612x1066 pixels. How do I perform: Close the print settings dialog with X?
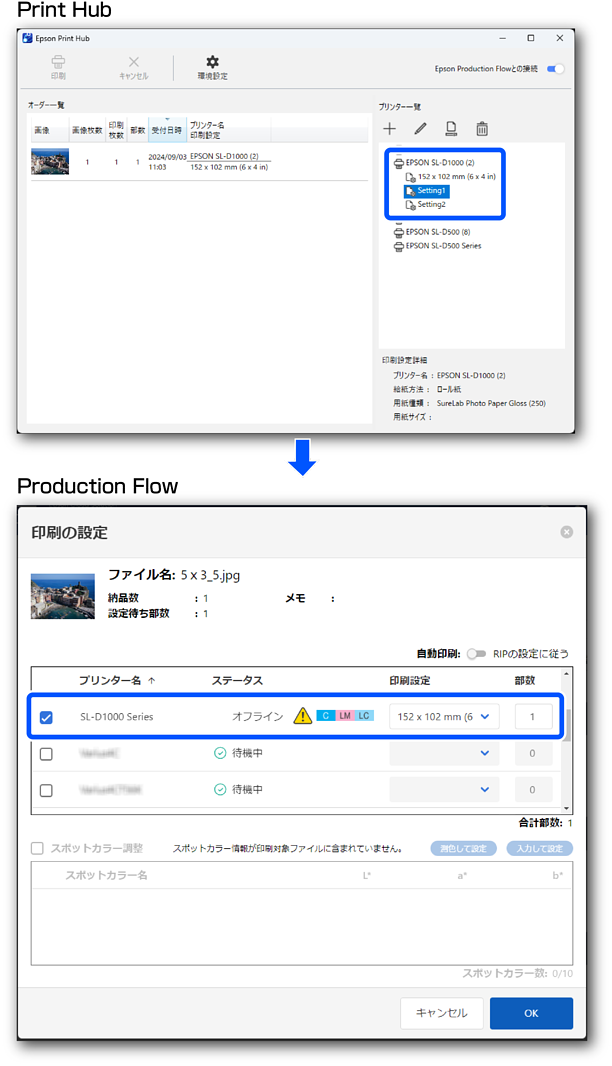tap(567, 532)
